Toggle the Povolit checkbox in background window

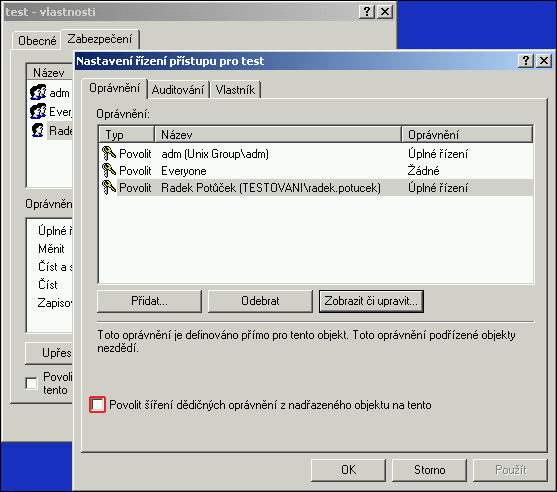click(32, 383)
